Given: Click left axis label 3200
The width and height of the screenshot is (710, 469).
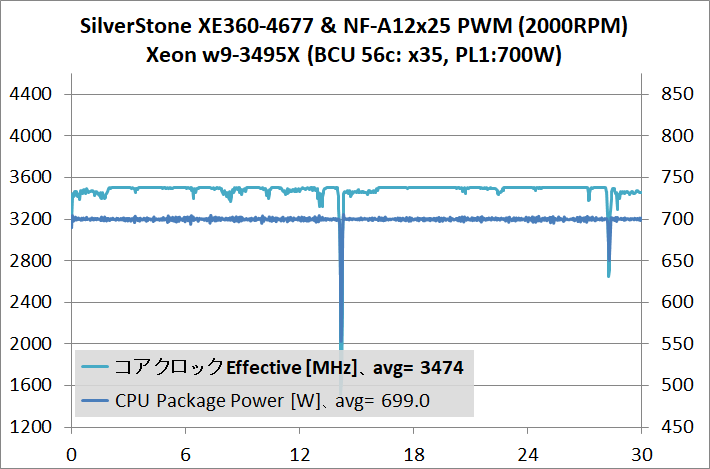Looking at the screenshot, I should (x=30, y=219).
